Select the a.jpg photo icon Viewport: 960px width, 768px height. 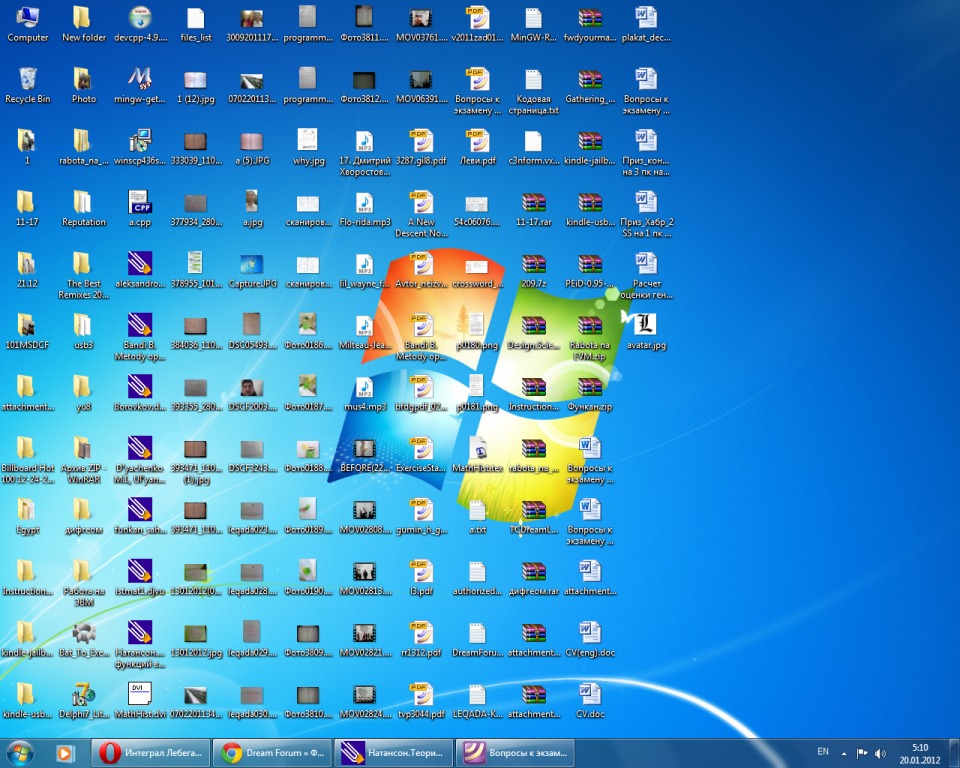[x=252, y=209]
